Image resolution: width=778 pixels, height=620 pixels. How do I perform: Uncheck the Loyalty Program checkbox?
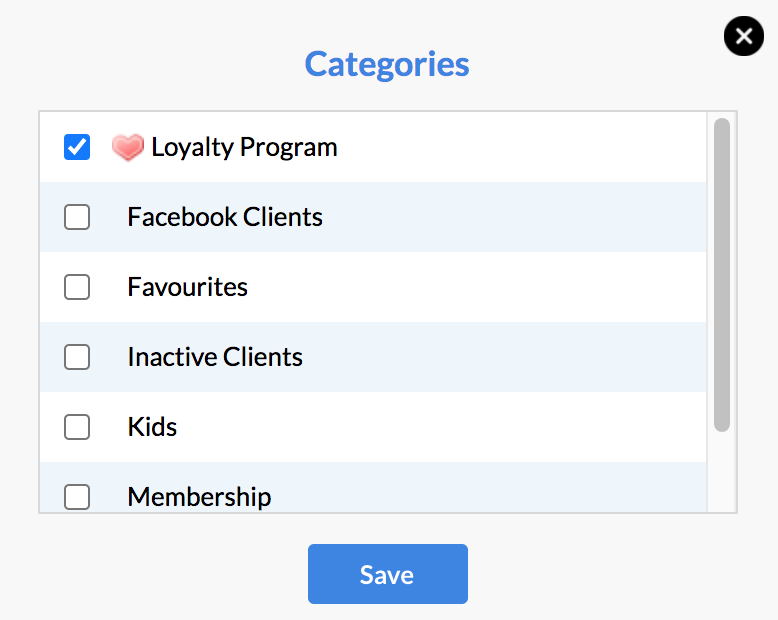[77, 147]
